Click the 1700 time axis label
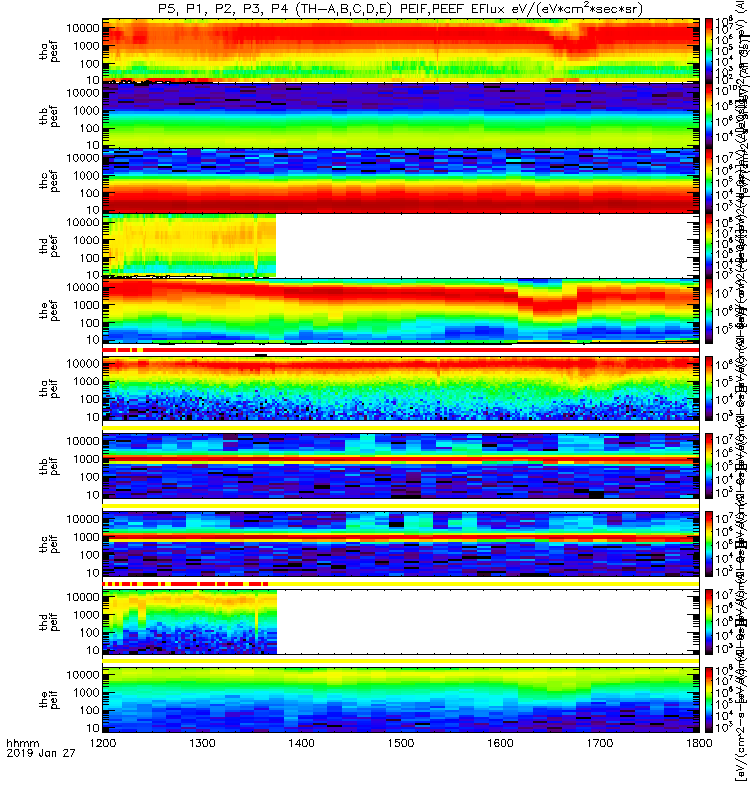The width and height of the screenshot is (750, 800). pos(599,743)
